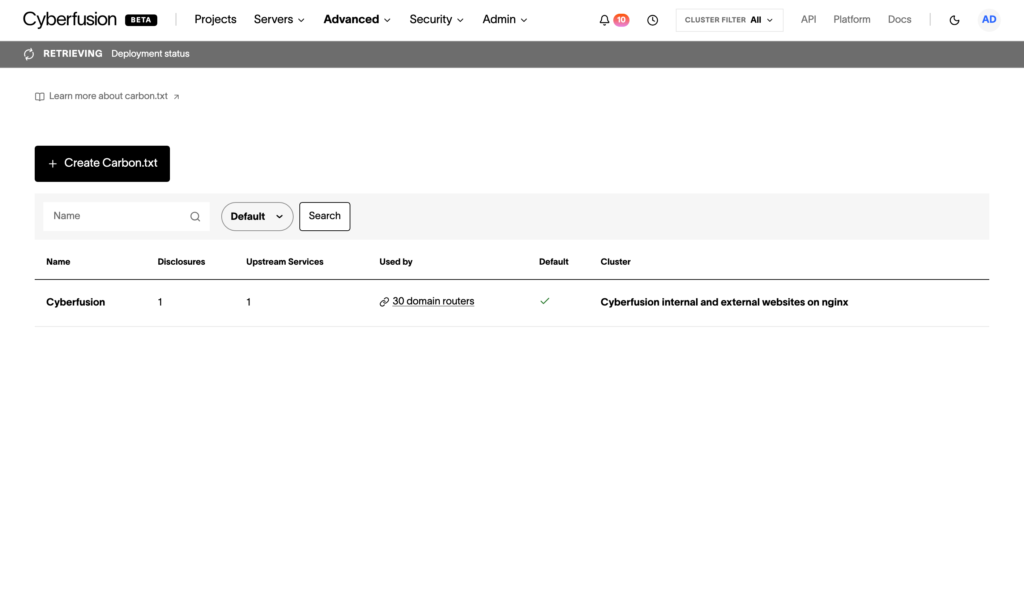Click the Deployment status text
The image size is (1024, 606).
pos(150,54)
